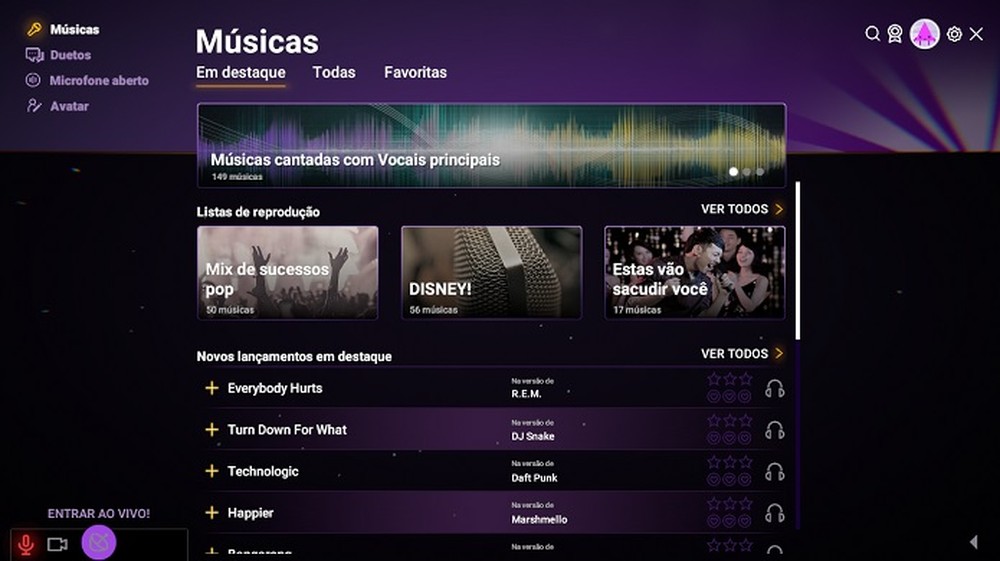Screen dimensions: 1000x561
Task: Open the Estas vão sacudir você playlist
Action: pos(695,273)
